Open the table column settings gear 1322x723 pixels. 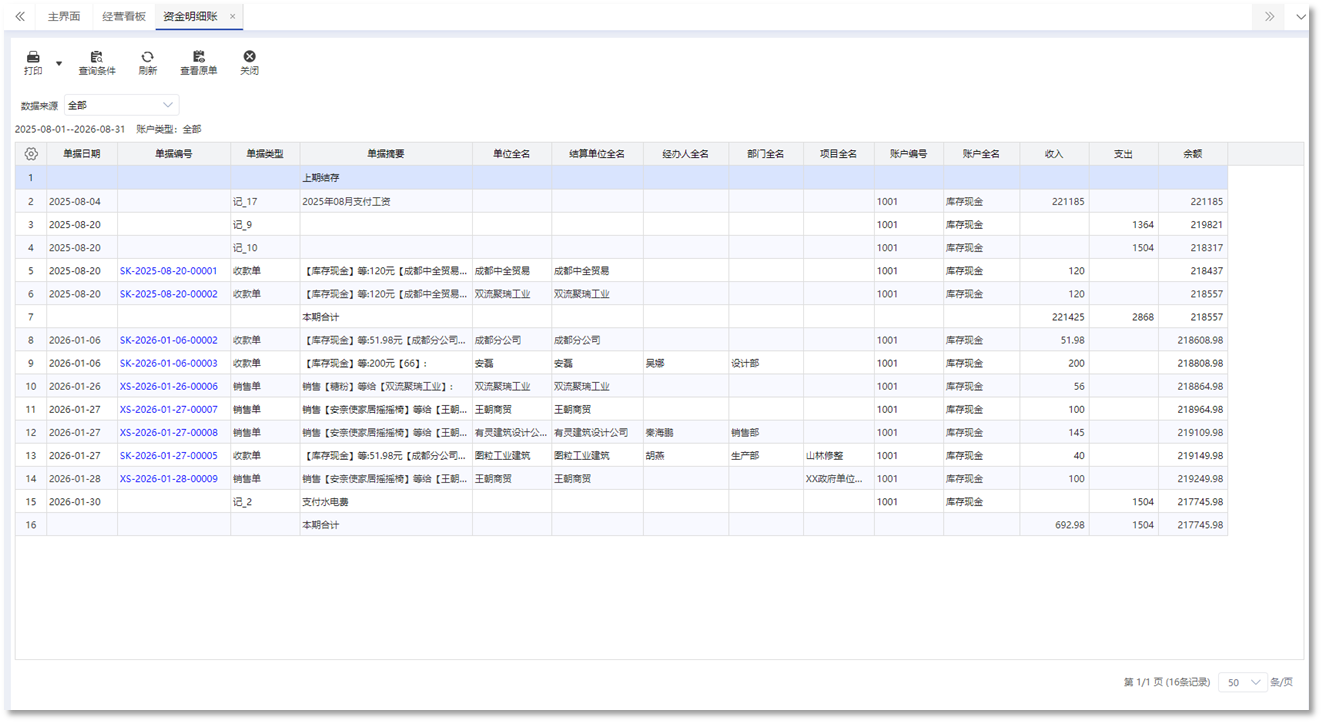point(31,154)
